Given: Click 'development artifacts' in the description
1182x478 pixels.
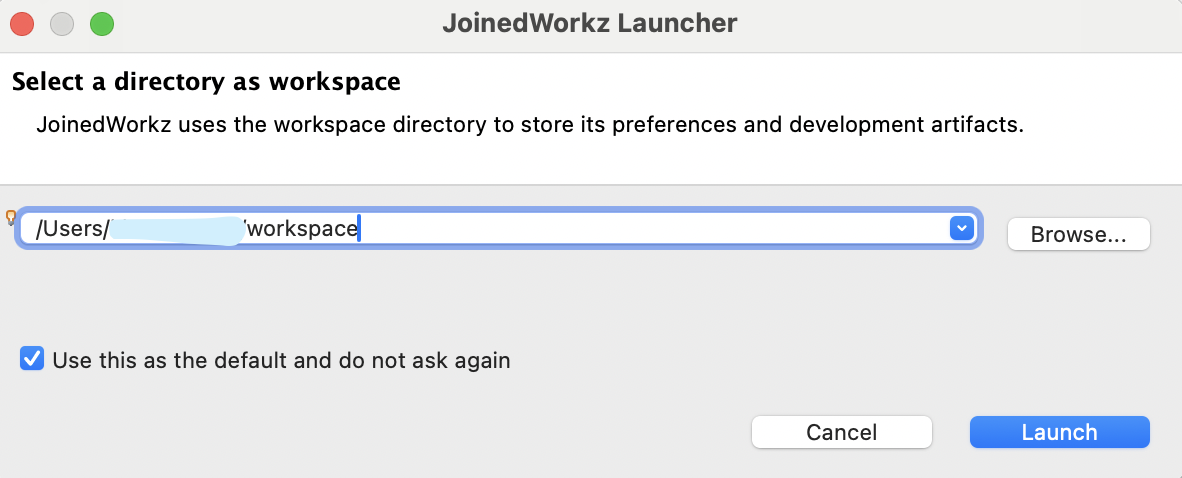Looking at the screenshot, I should click(926, 127).
